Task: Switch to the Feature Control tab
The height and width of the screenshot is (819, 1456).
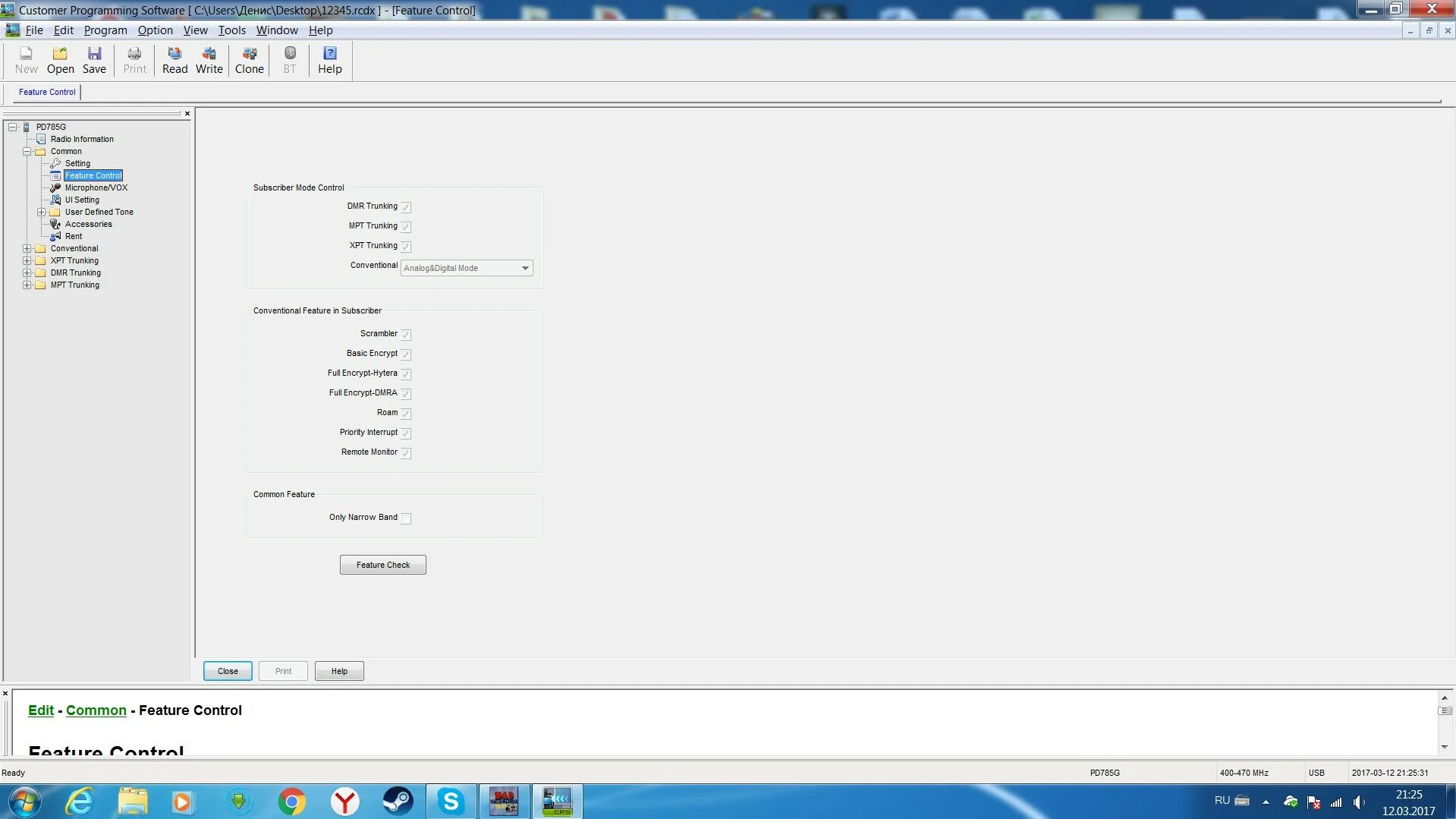Action: click(47, 92)
